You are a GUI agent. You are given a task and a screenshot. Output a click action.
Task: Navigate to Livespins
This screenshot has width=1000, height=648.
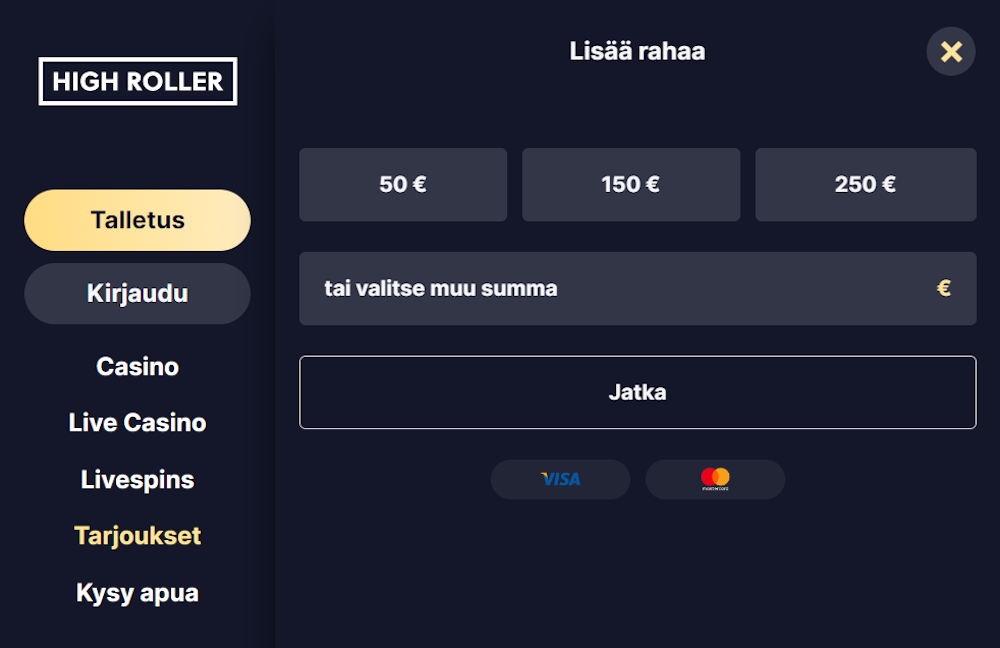pyautogui.click(x=137, y=479)
